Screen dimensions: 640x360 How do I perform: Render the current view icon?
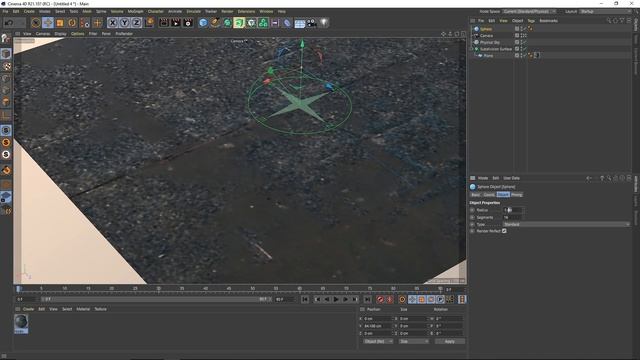click(164, 23)
